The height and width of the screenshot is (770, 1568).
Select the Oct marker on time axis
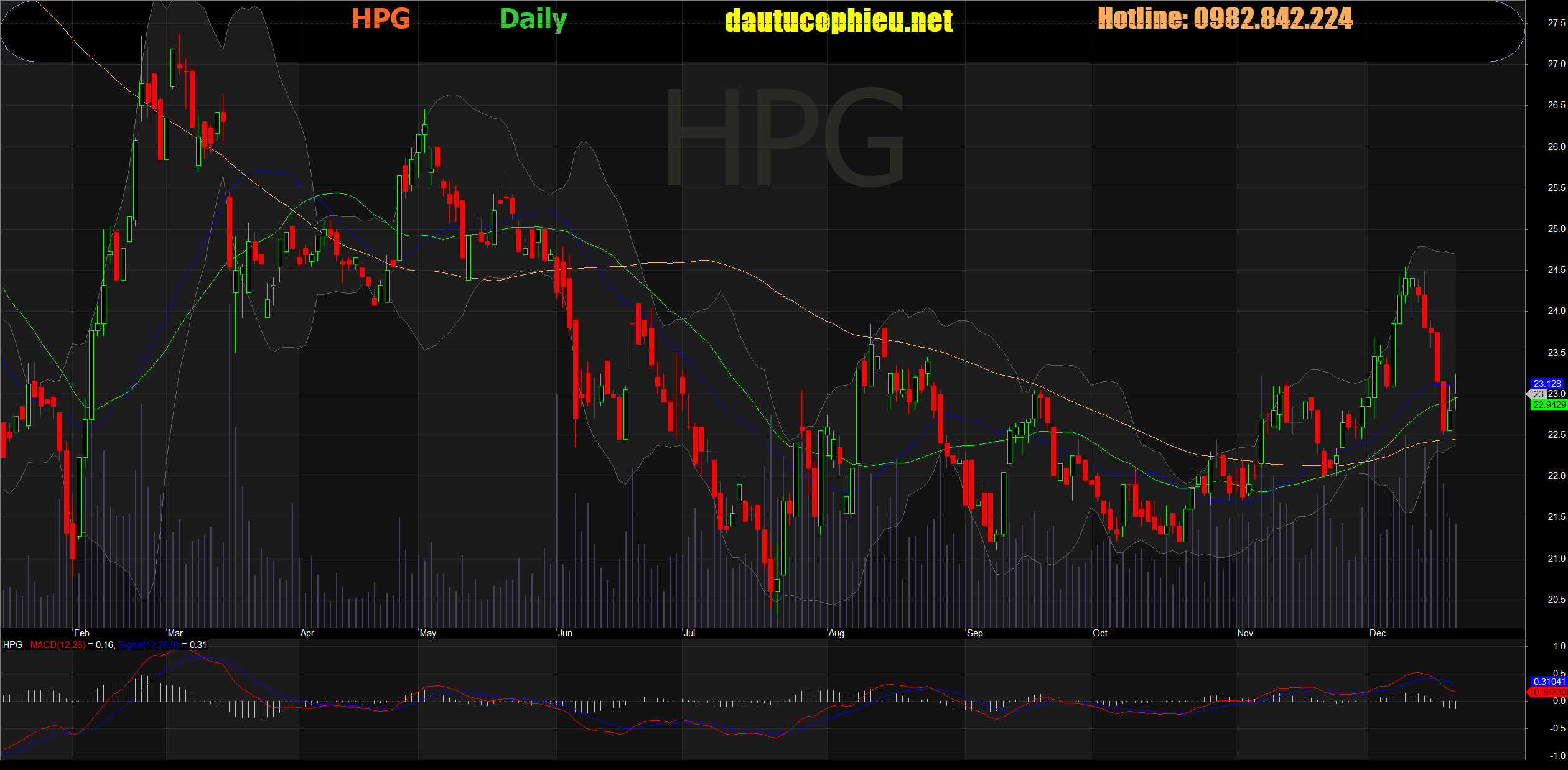(x=1100, y=633)
